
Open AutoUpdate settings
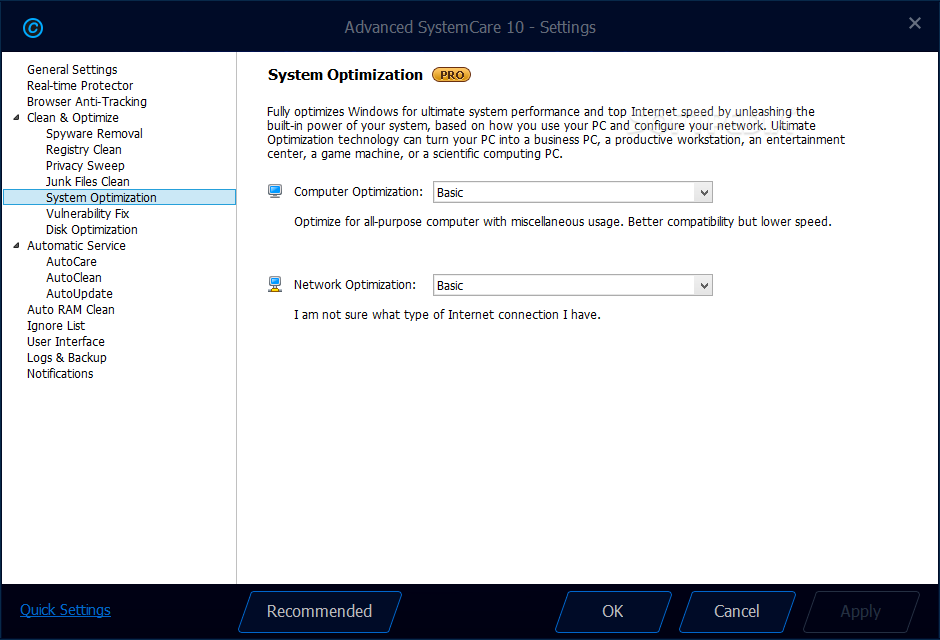click(x=79, y=294)
